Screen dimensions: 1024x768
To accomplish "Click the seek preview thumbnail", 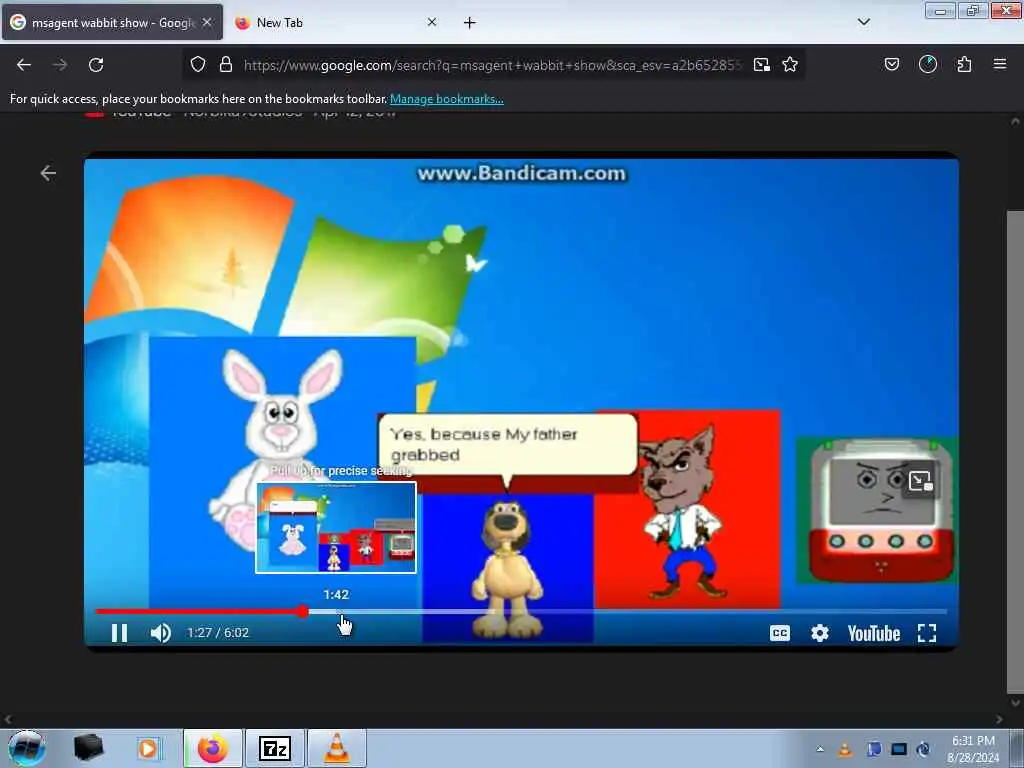I will [x=336, y=528].
